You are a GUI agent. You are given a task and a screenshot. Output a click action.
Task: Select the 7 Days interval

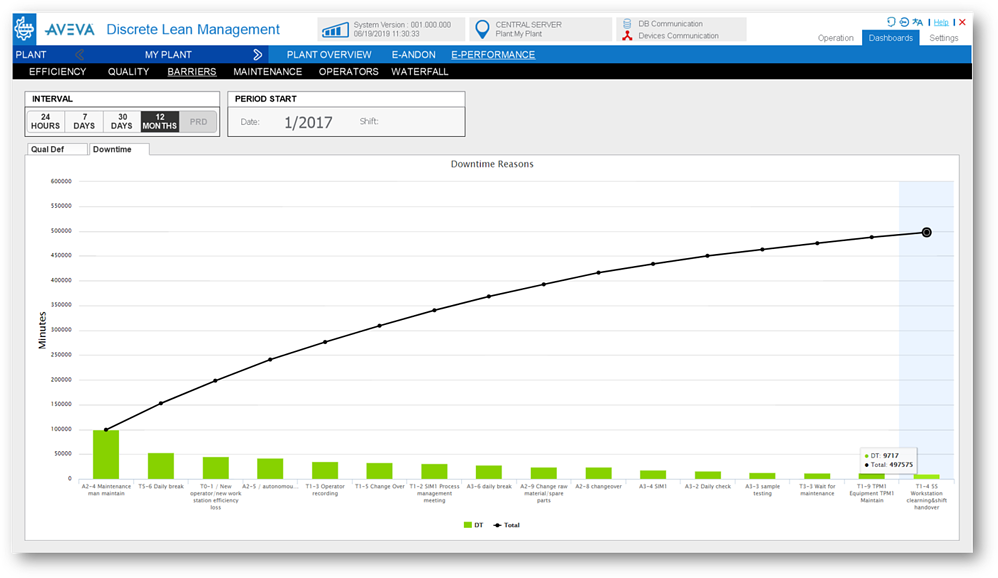84,121
